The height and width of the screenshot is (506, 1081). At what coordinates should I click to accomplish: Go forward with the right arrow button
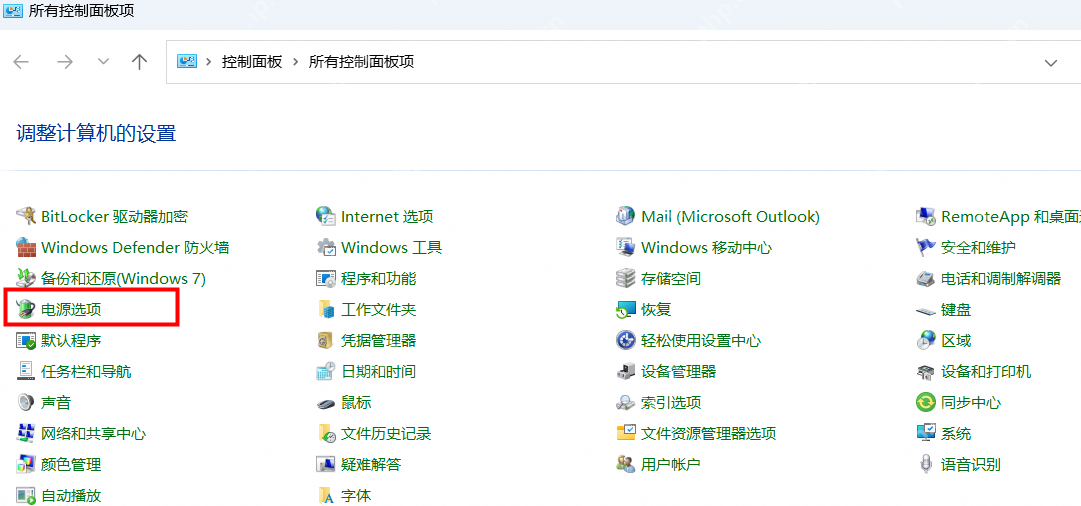point(65,62)
